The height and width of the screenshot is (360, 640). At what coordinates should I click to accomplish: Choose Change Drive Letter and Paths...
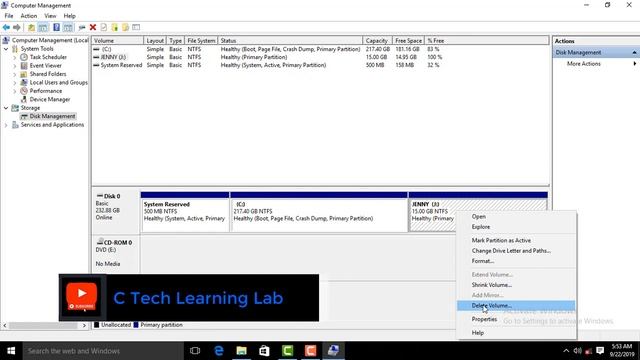(516, 251)
